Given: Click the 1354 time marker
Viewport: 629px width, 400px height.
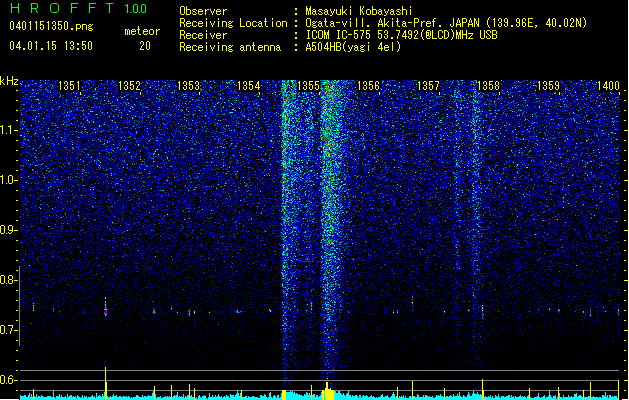Looking at the screenshot, I should 249,85.
